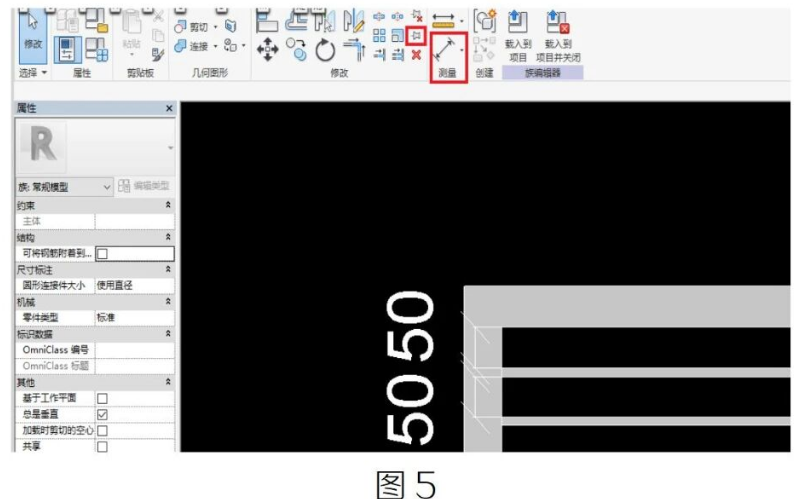Screen dimensions: 799x499
Task: Click the 创建 panel label
Action: [x=484, y=73]
